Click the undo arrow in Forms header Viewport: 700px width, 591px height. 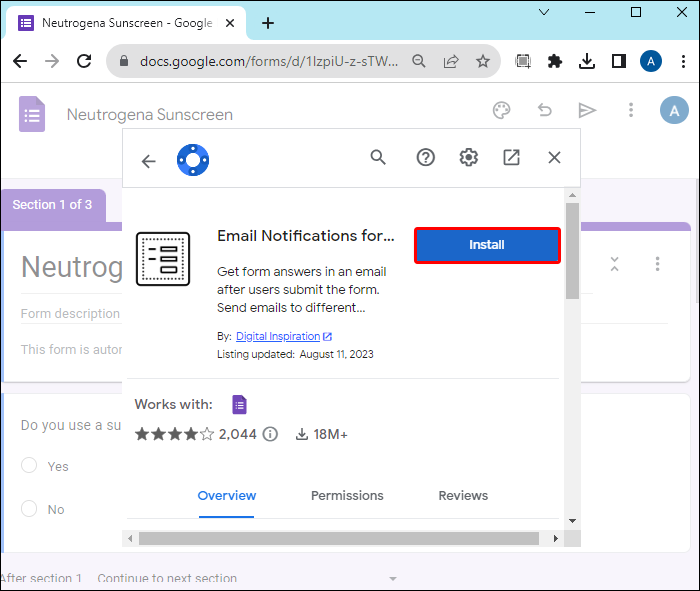(x=545, y=110)
